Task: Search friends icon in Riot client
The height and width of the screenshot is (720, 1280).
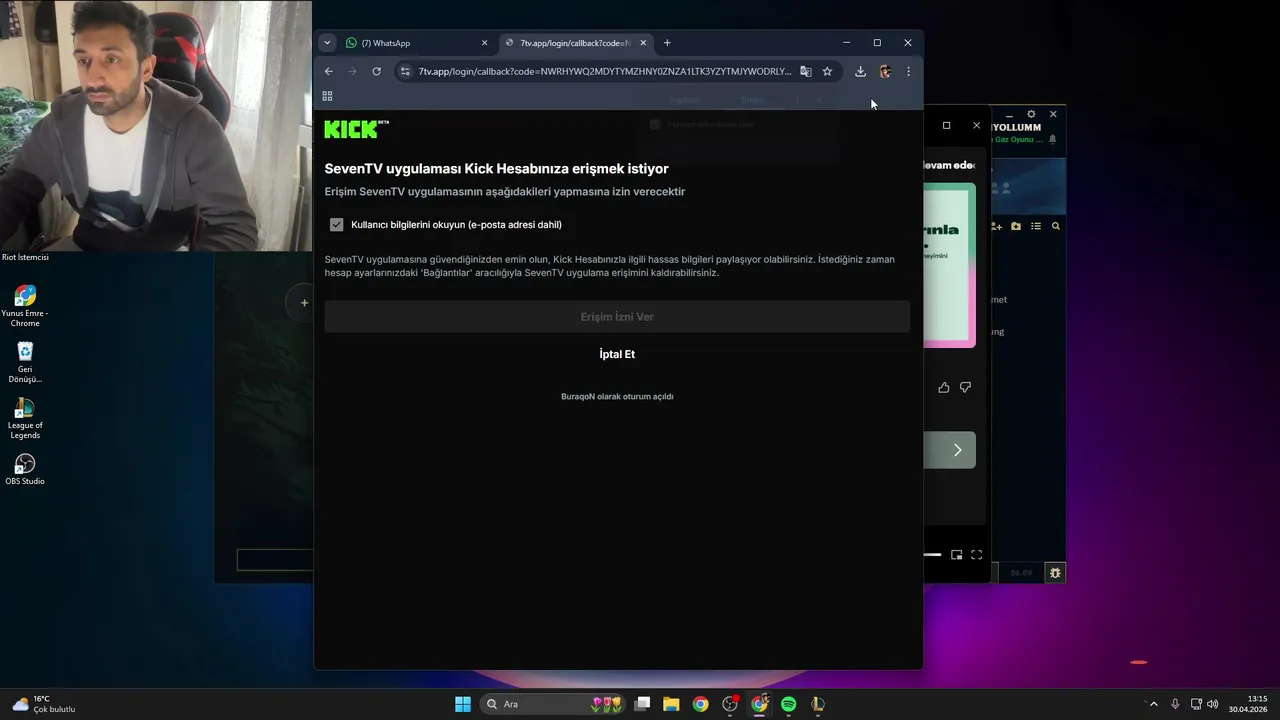Action: tap(1055, 226)
